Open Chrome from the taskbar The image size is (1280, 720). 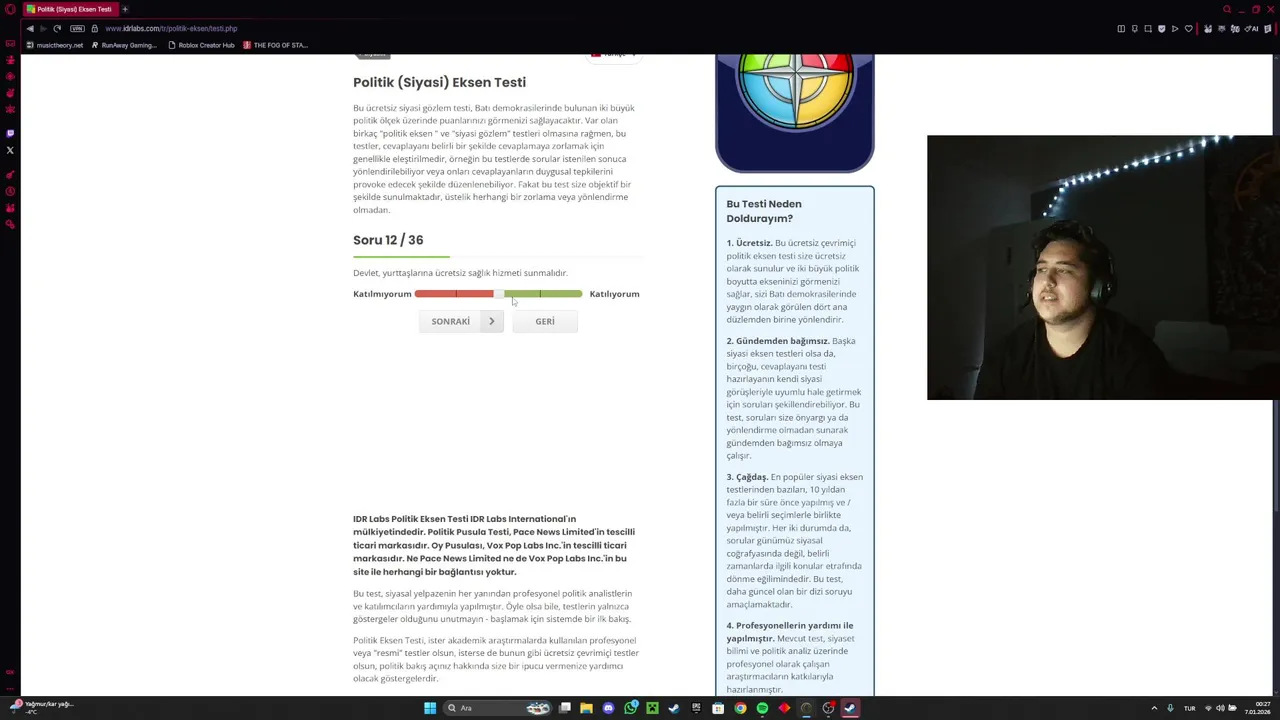click(x=740, y=708)
